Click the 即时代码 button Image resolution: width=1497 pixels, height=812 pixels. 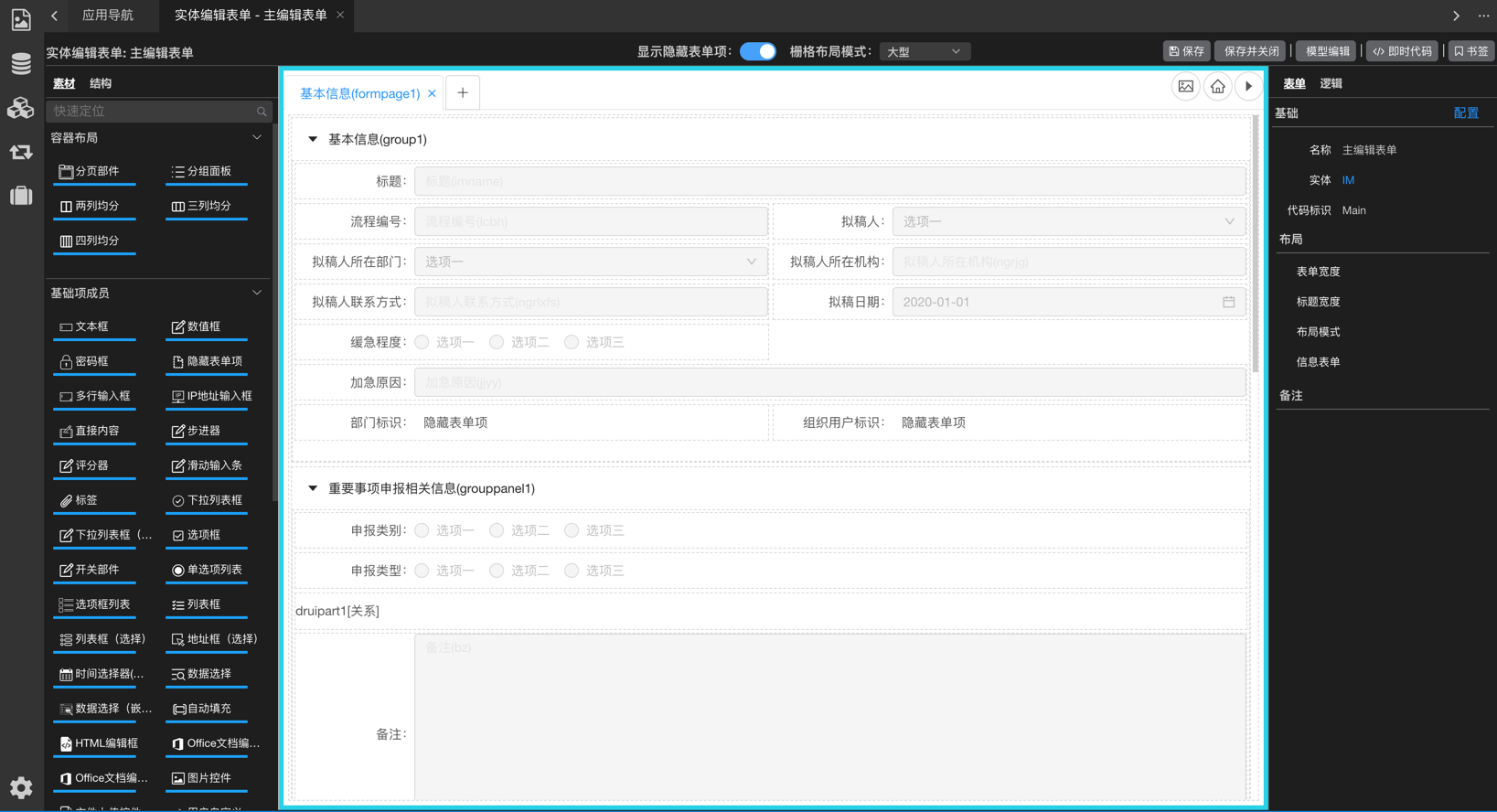tap(1402, 51)
